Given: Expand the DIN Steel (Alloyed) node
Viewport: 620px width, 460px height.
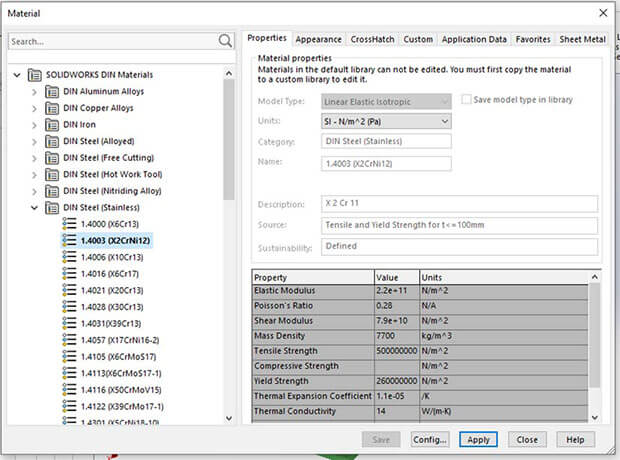Looking at the screenshot, I should point(34,142).
